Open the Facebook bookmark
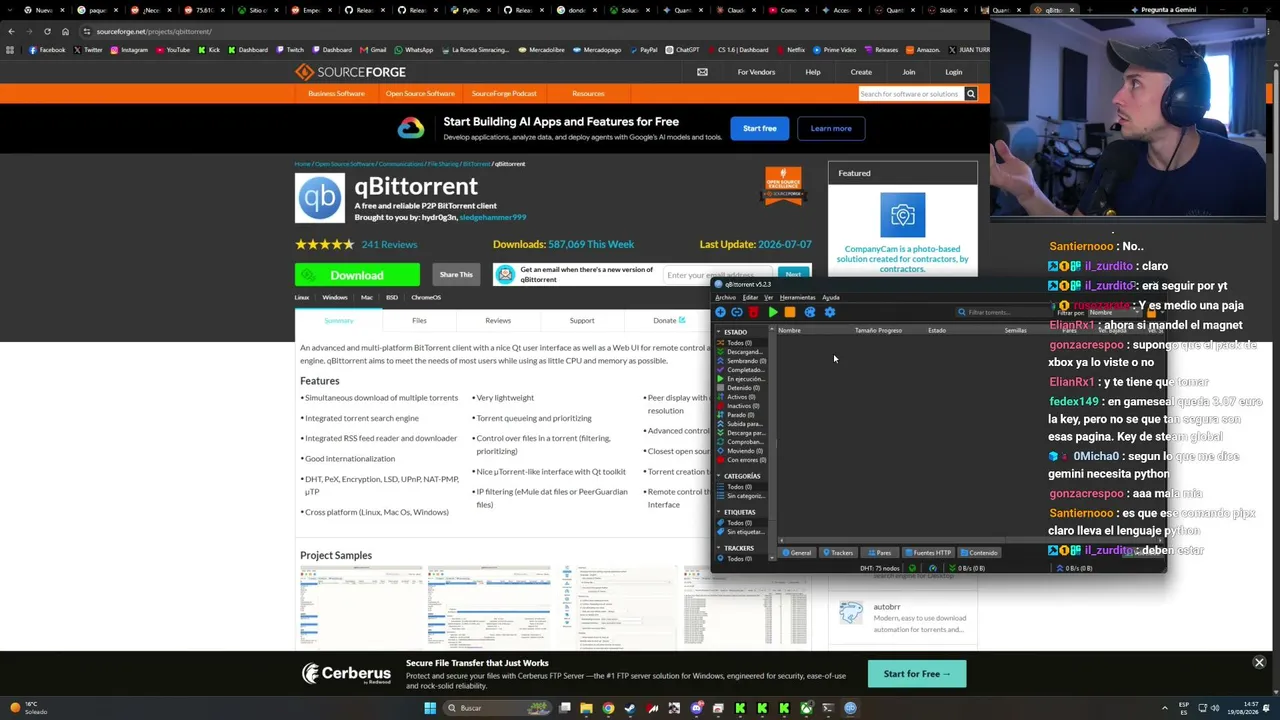 pos(47,50)
